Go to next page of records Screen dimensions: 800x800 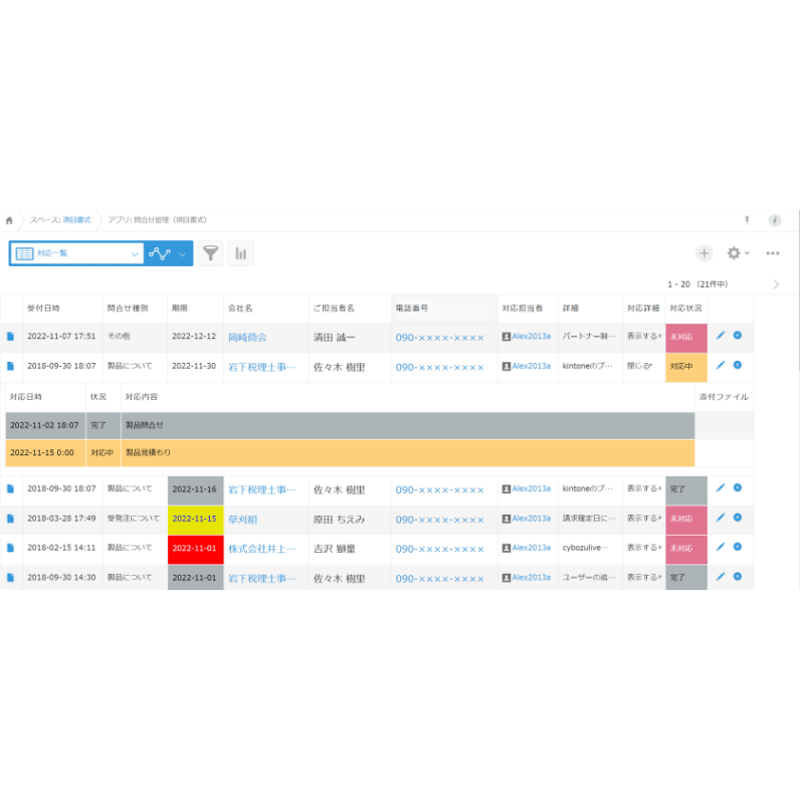[776, 284]
